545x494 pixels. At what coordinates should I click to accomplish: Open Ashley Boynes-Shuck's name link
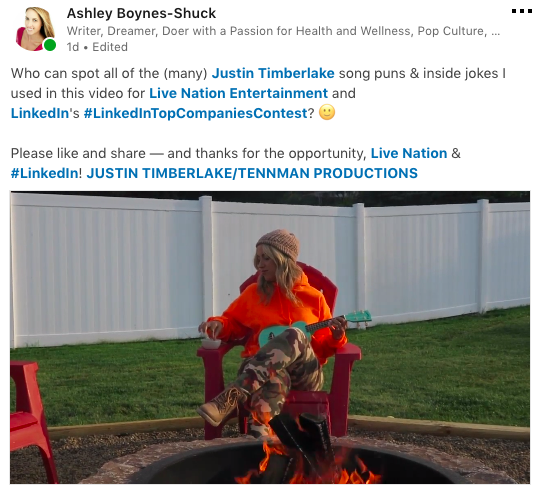pos(141,14)
